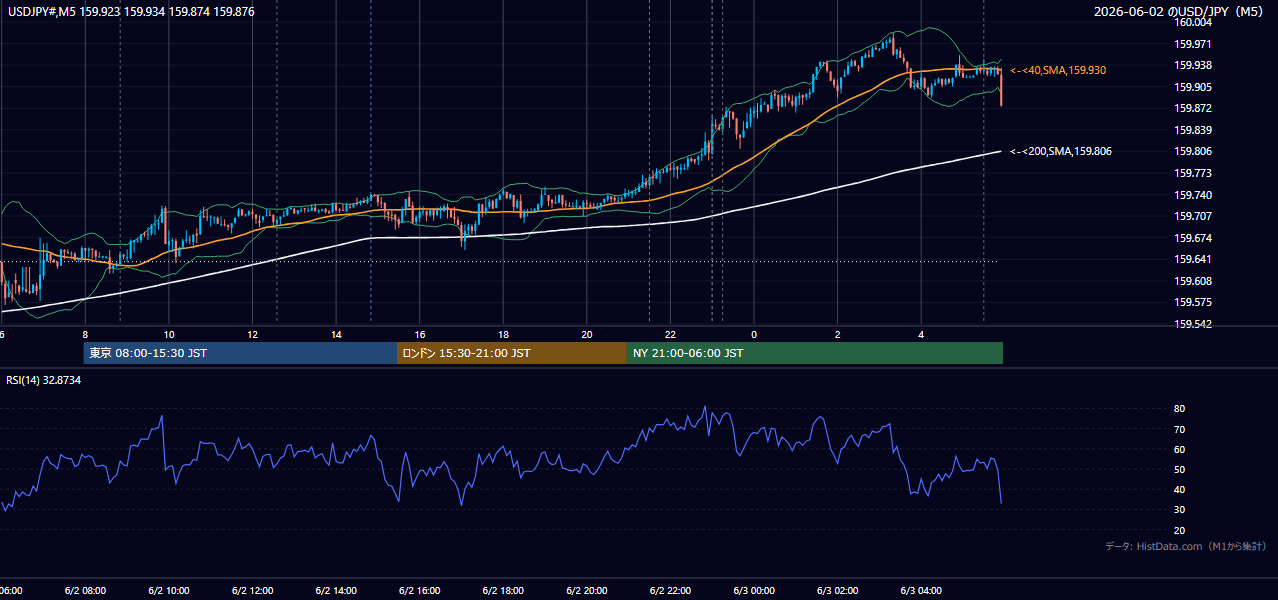The image size is (1278, 600).
Task: Click the 6/2 22:00 time axis label
Action: pyautogui.click(x=670, y=591)
